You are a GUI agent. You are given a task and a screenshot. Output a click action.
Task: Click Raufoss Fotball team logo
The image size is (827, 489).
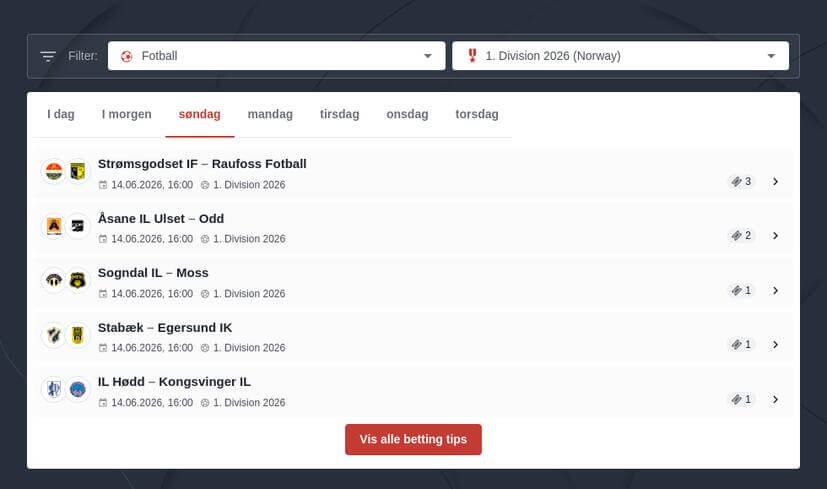tap(78, 171)
